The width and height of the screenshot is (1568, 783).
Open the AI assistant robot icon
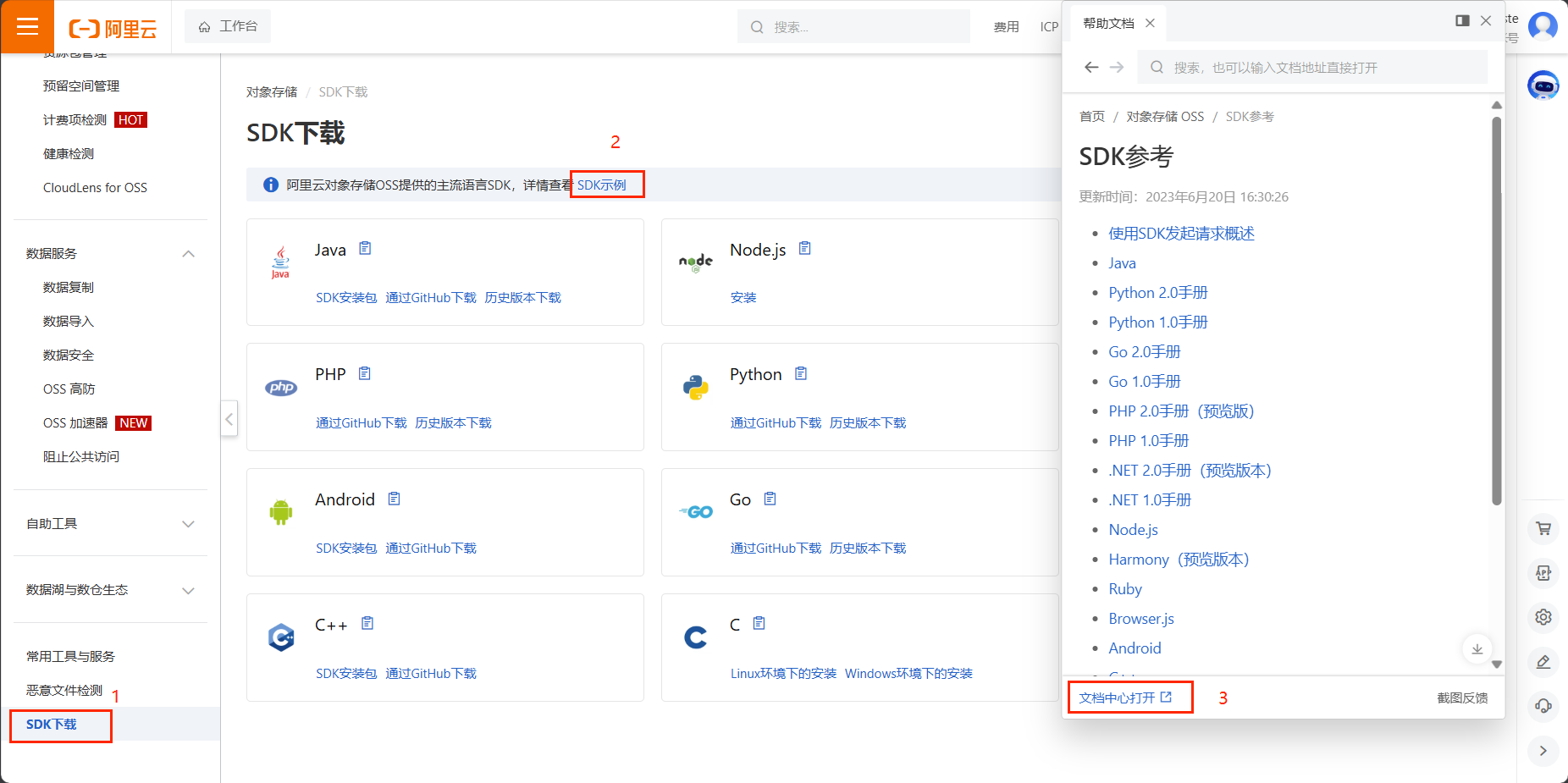click(x=1543, y=85)
